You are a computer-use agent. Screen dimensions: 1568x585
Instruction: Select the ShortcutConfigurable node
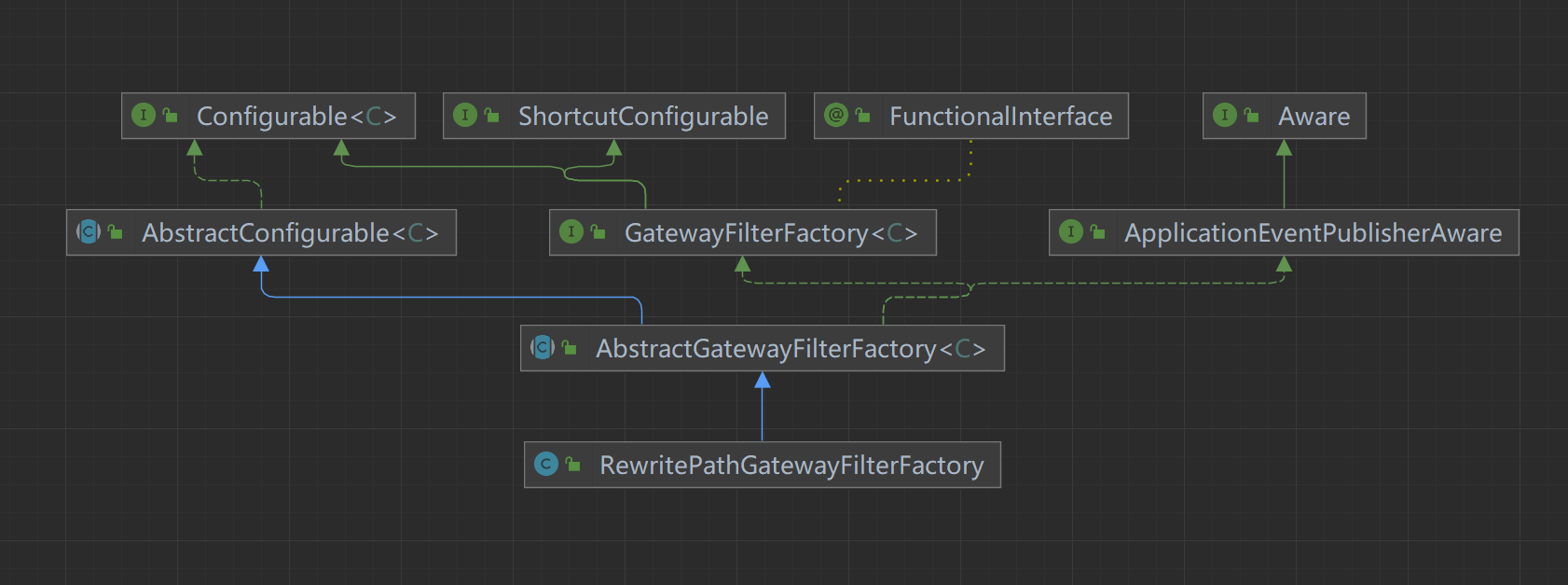click(614, 116)
